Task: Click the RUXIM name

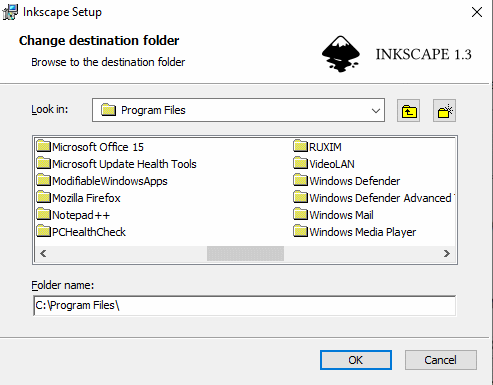Action: (325, 147)
